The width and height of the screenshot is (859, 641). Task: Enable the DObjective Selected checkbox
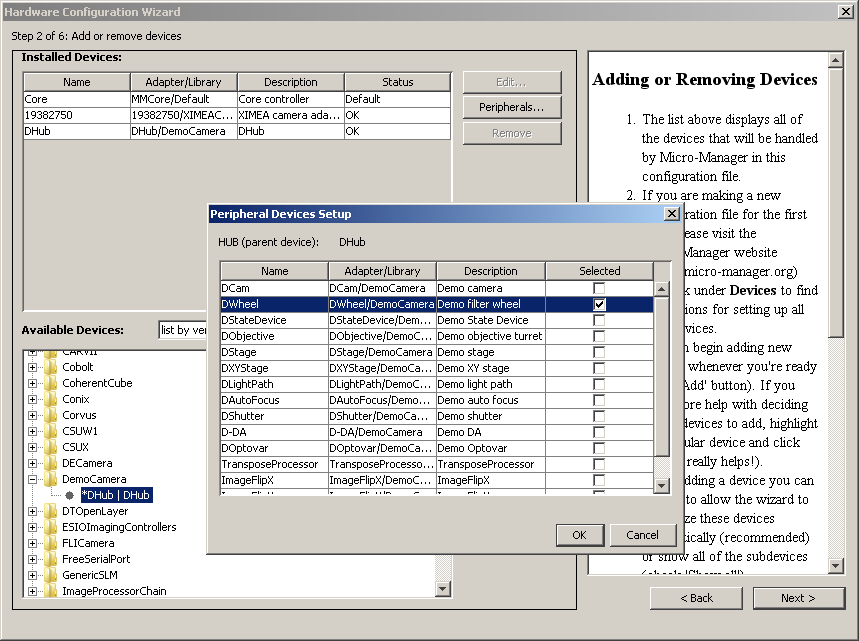tap(599, 336)
